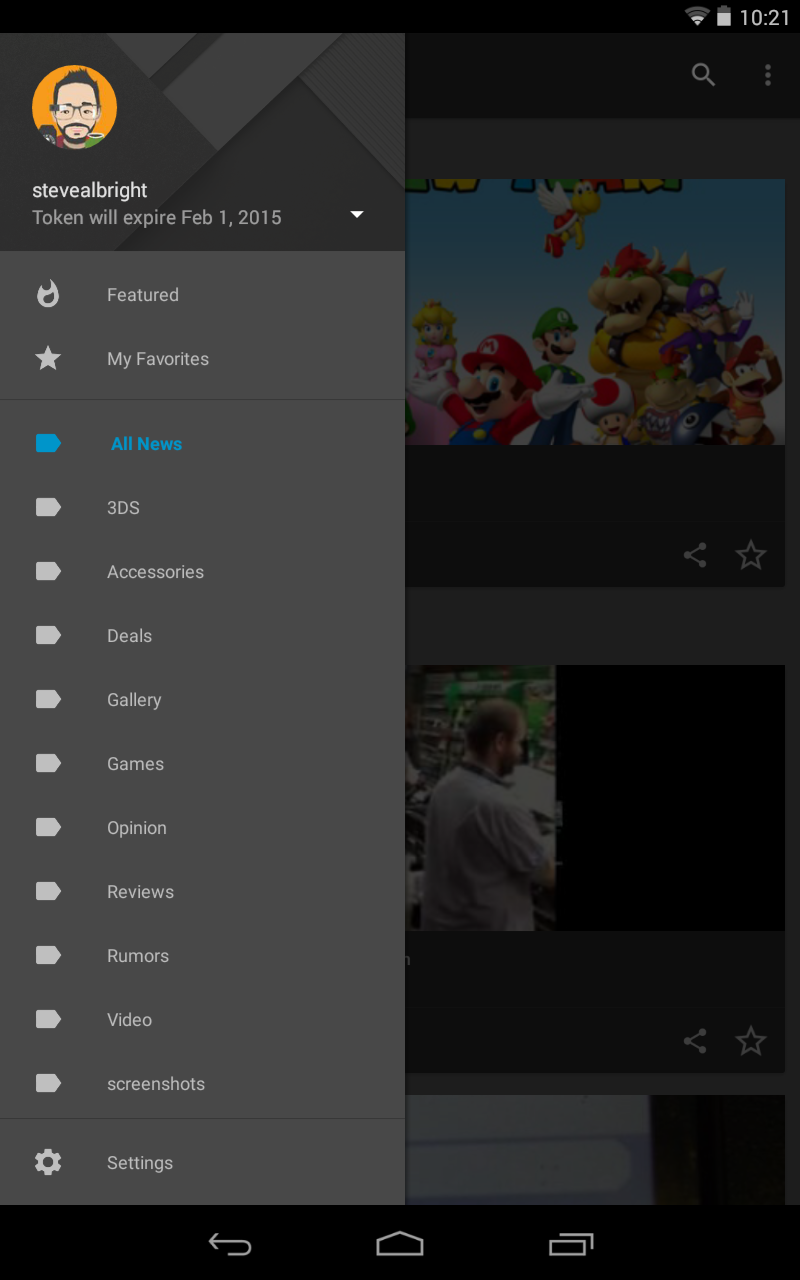Tap the Video tag icon
The height and width of the screenshot is (1280, 800).
[48, 1019]
